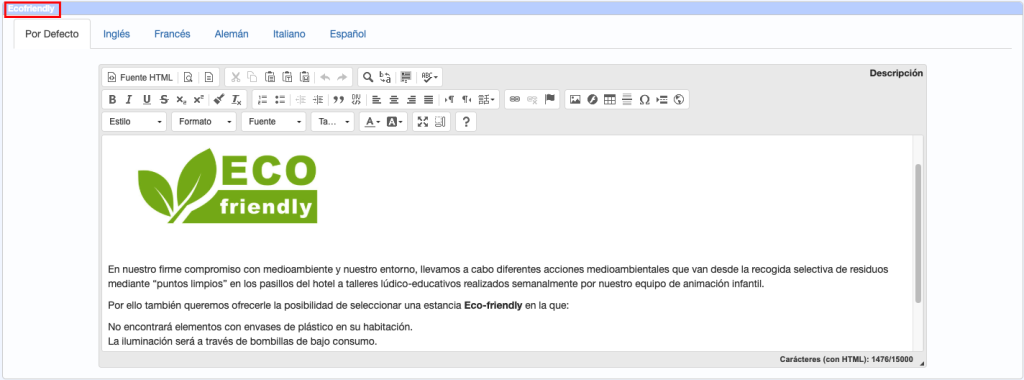
Task: Click the Insert Image icon
Action: click(575, 99)
